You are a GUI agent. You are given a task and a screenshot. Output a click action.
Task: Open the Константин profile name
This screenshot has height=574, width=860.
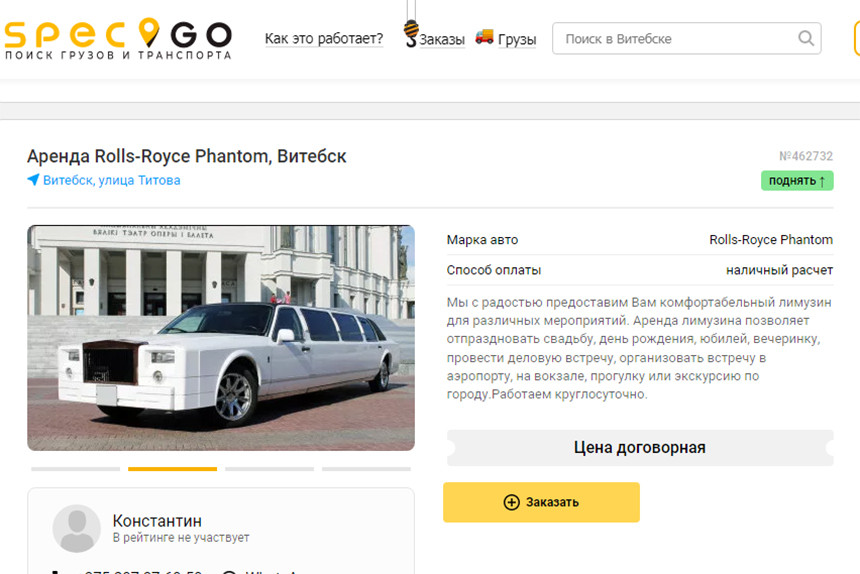(157, 520)
